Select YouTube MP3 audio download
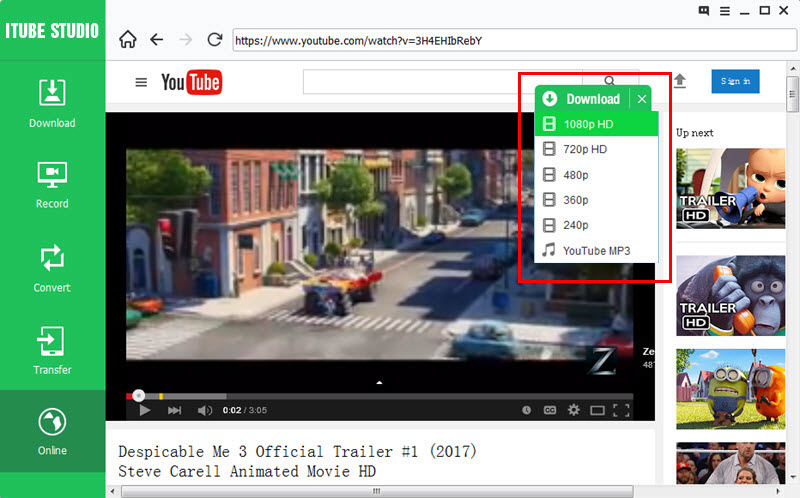 coord(596,251)
